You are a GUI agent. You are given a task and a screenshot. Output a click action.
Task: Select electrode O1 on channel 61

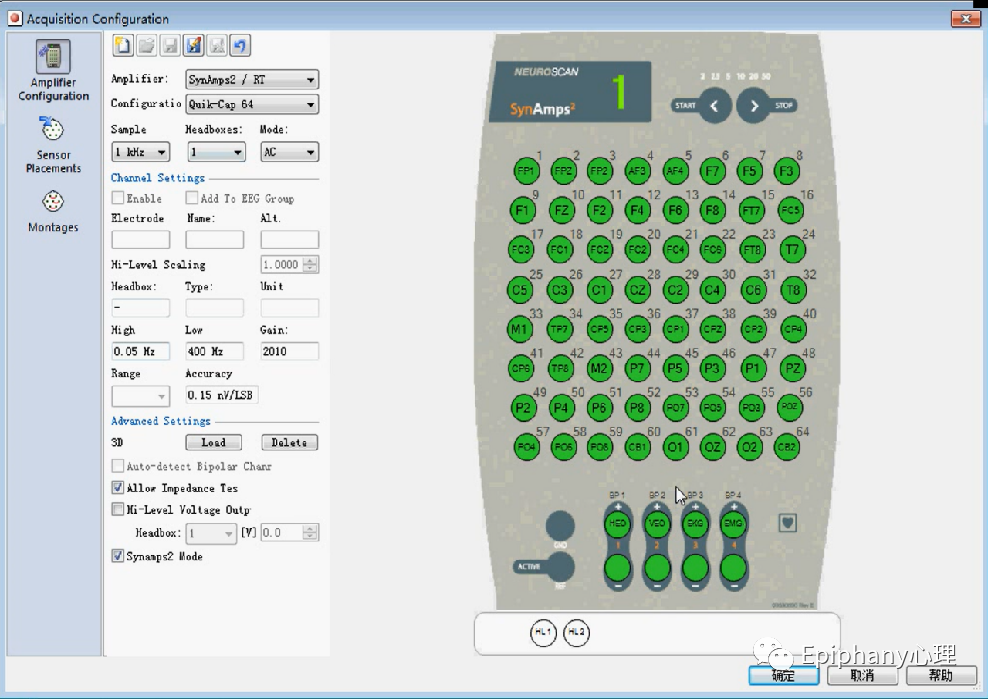point(675,447)
